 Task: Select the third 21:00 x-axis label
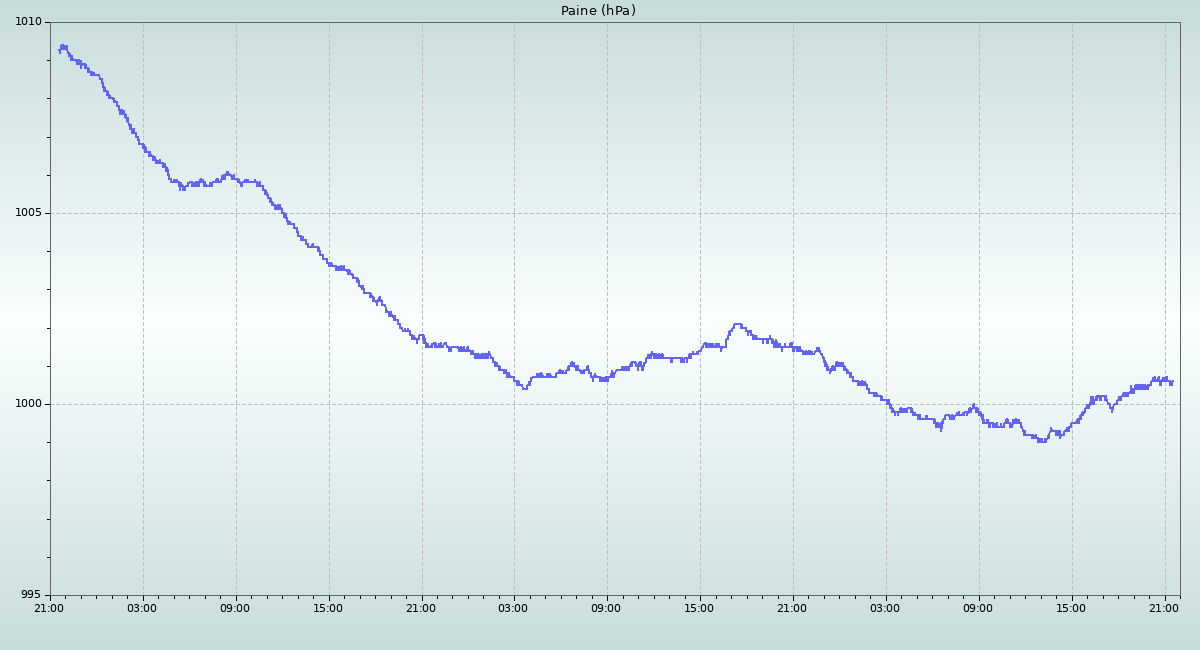click(792, 608)
